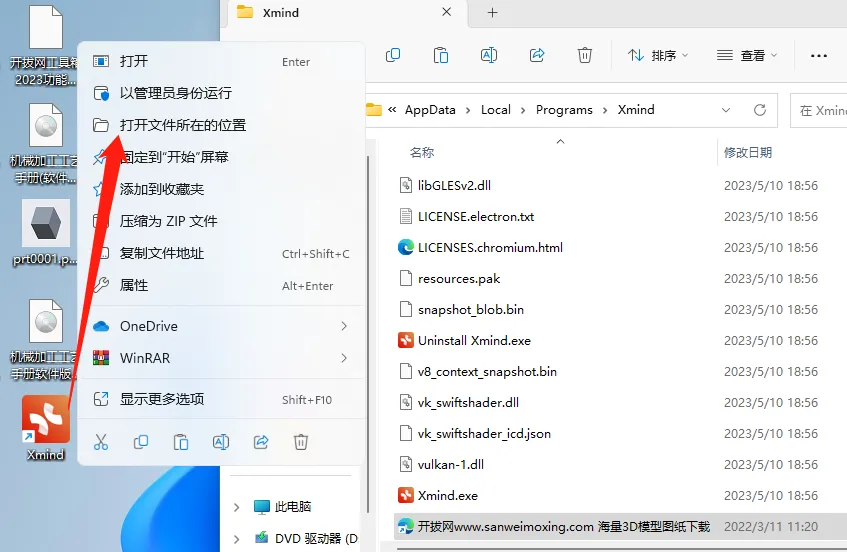Viewport: 847px width, 552px height.
Task: Navigate to Local in breadcrumb
Action: click(495, 110)
